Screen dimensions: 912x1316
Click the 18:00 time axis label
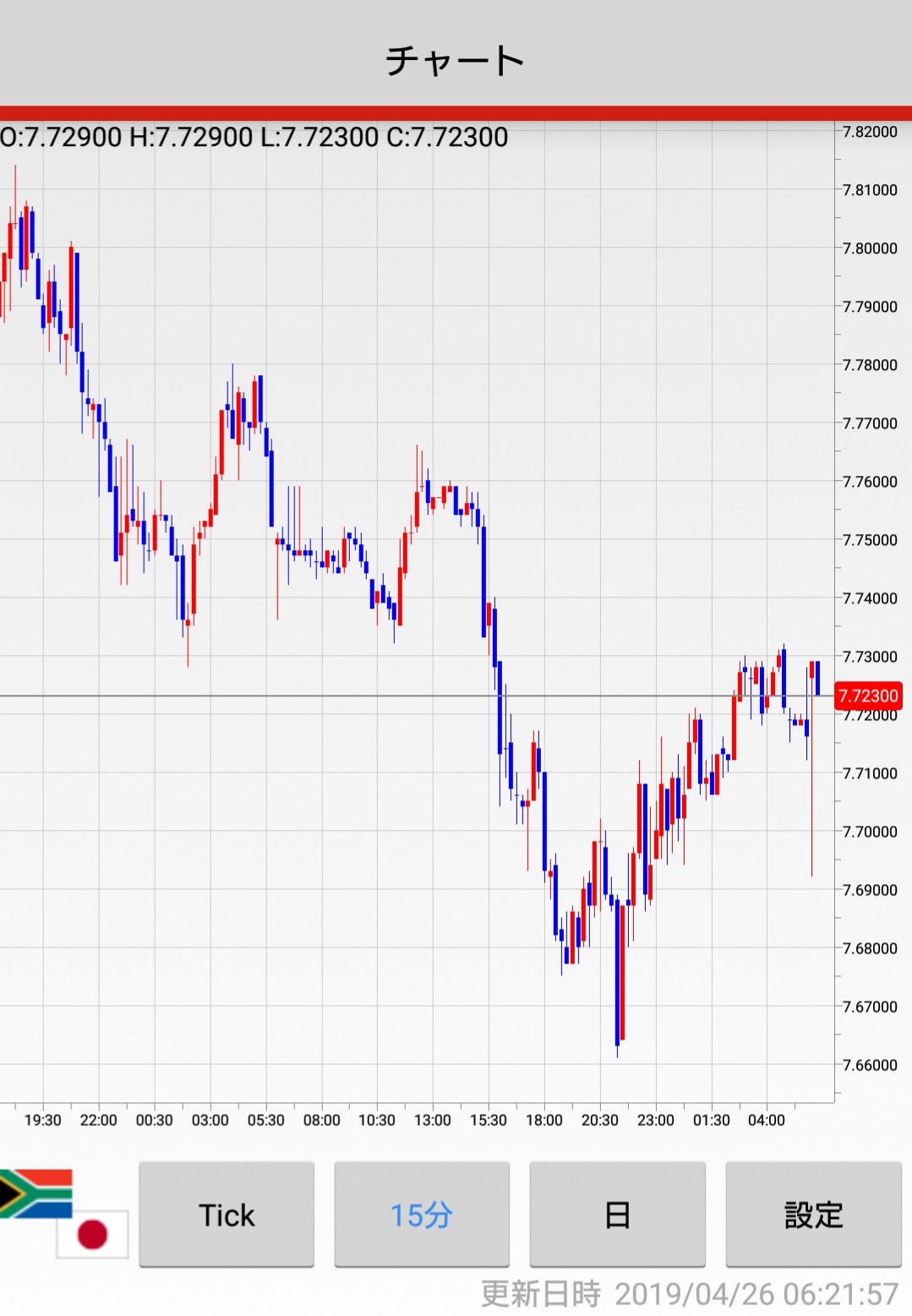point(544,1120)
